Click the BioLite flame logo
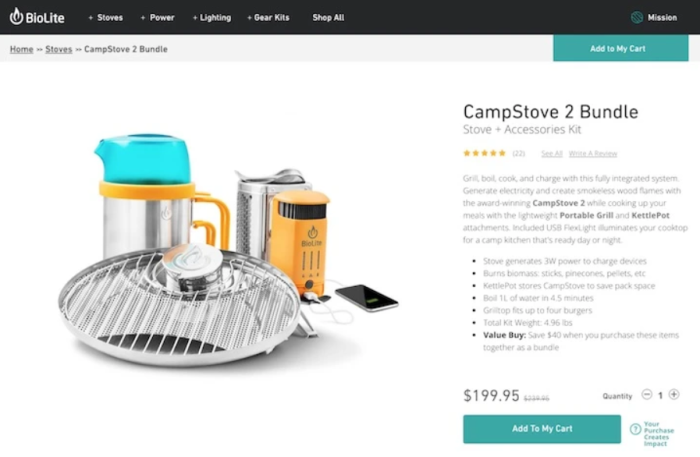Image resolution: width=700 pixels, height=457 pixels. (x=17, y=17)
